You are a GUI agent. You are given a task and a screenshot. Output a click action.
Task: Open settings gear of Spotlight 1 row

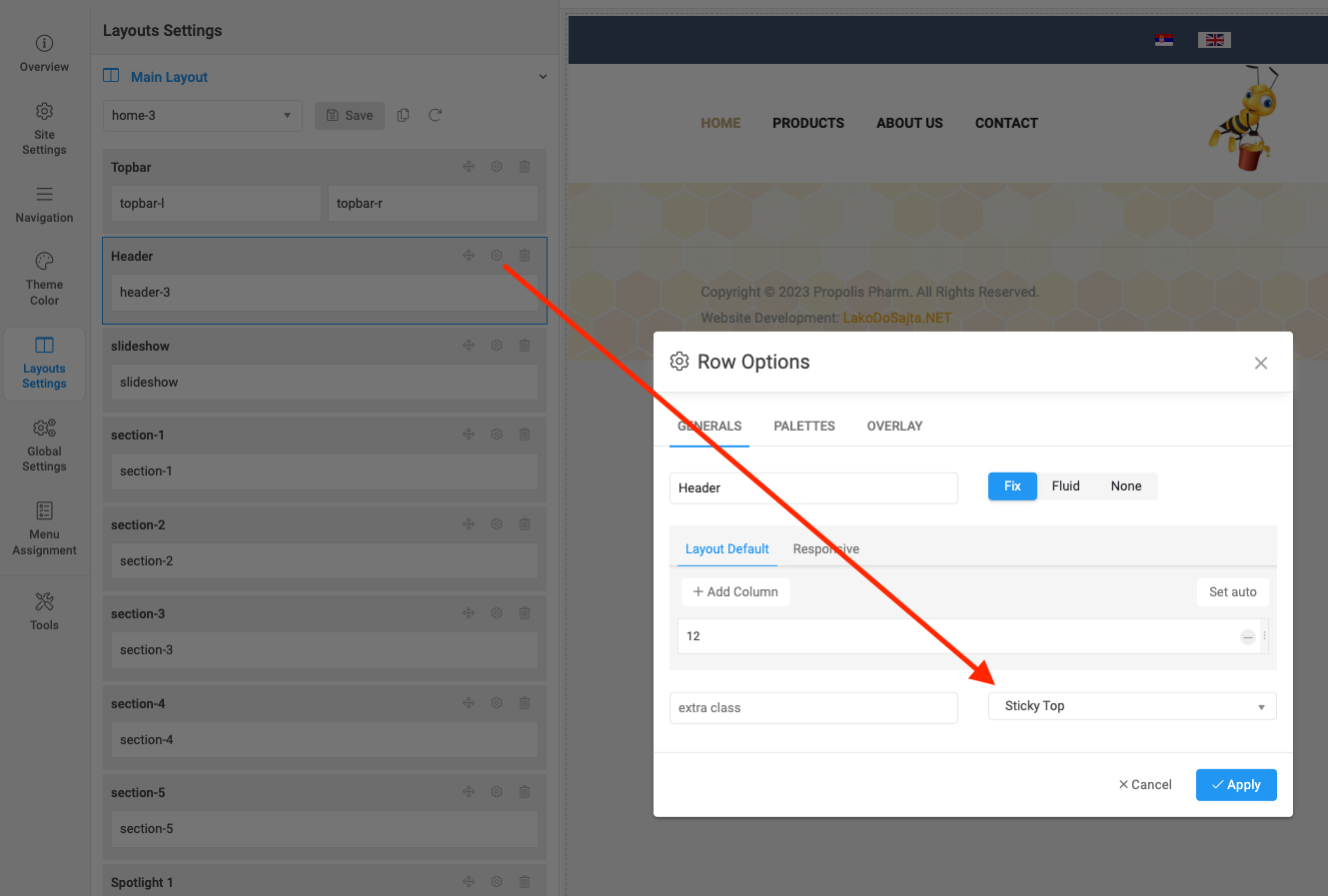pos(497,882)
